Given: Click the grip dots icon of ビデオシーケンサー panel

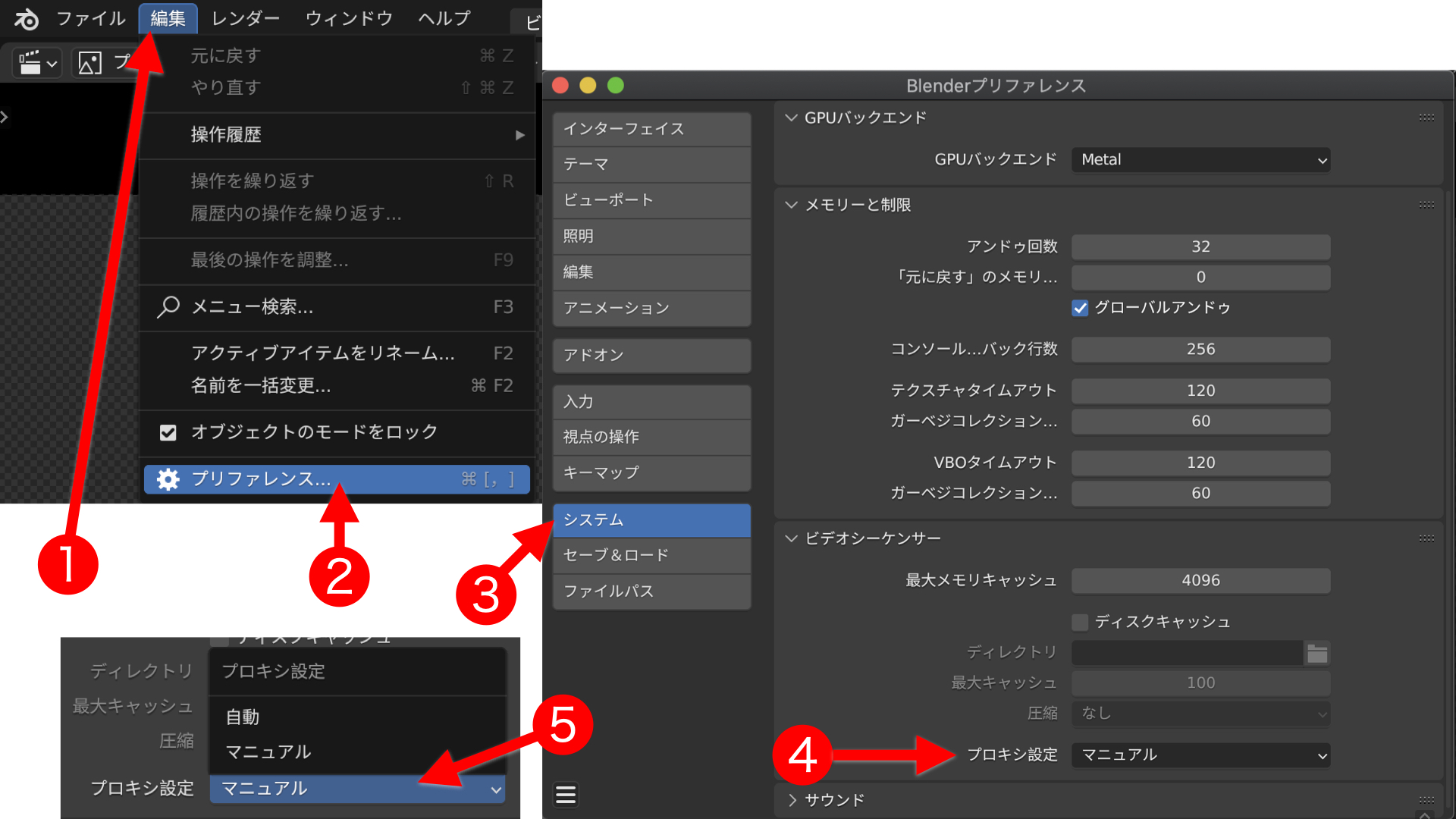Looking at the screenshot, I should [x=1426, y=538].
